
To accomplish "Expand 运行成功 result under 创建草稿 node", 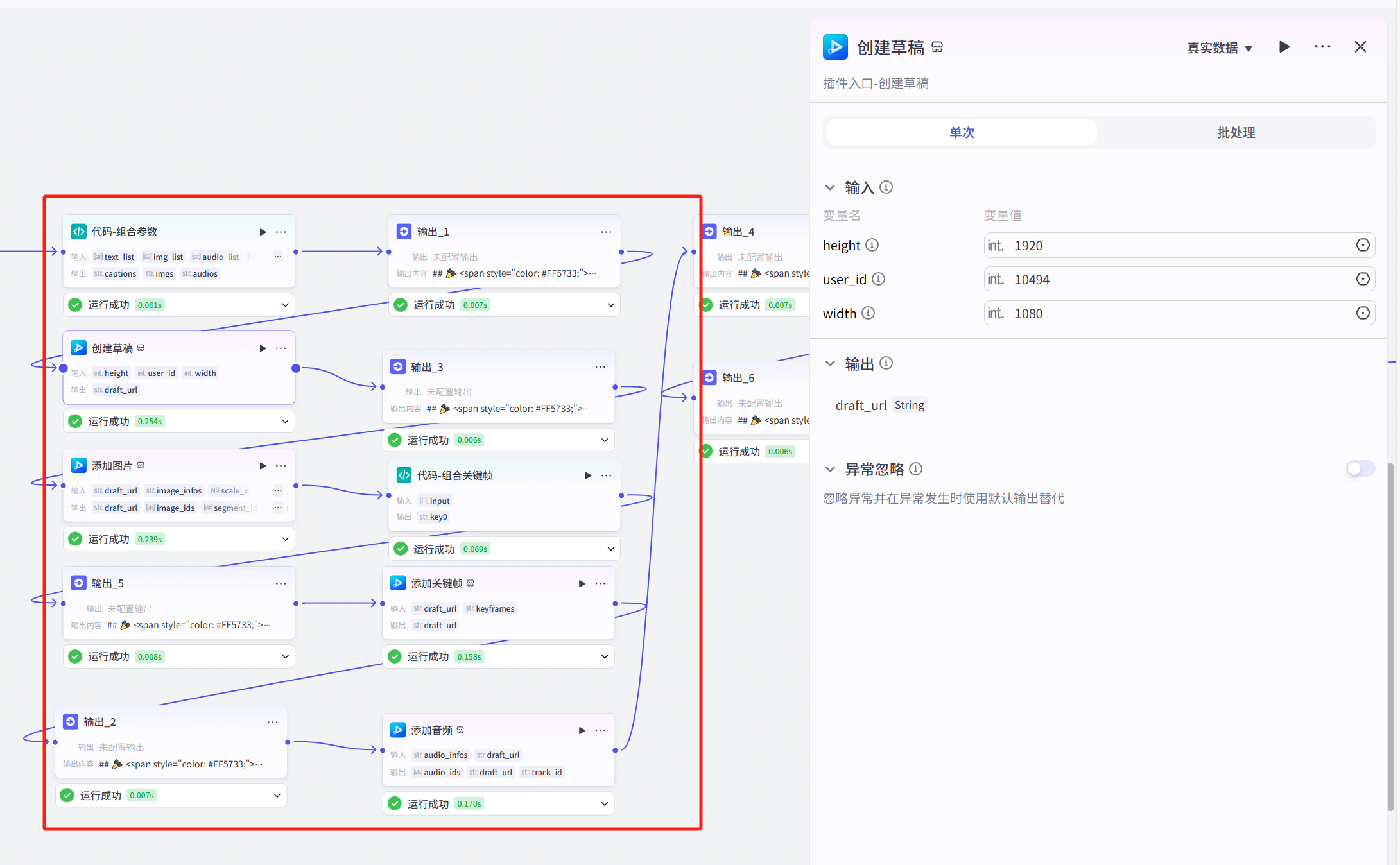I will tap(285, 422).
